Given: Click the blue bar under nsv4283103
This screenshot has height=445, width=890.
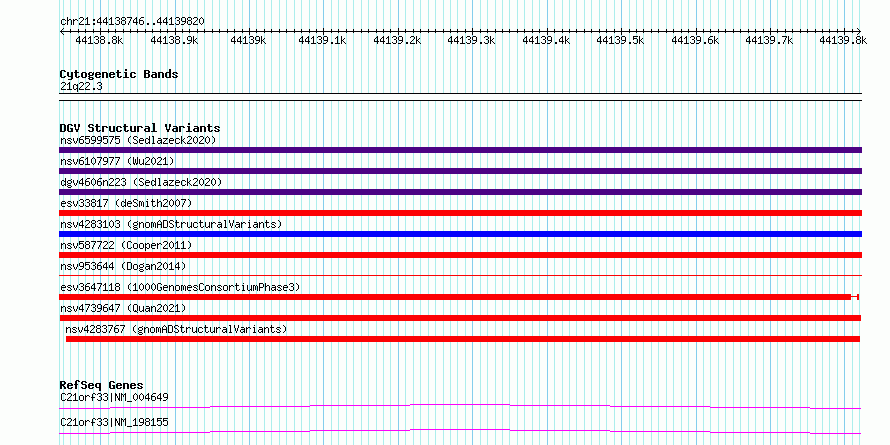Looking at the screenshot, I should tap(460, 234).
